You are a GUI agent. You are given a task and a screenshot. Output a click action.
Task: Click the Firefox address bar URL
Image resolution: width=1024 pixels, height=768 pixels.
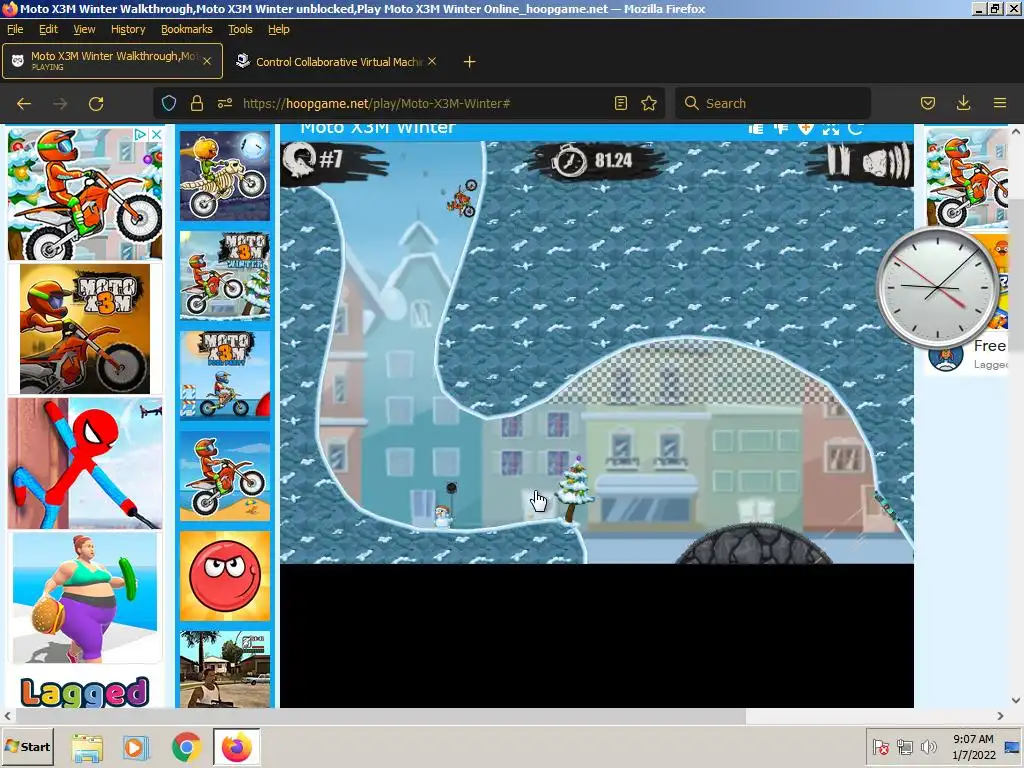pyautogui.click(x=376, y=103)
